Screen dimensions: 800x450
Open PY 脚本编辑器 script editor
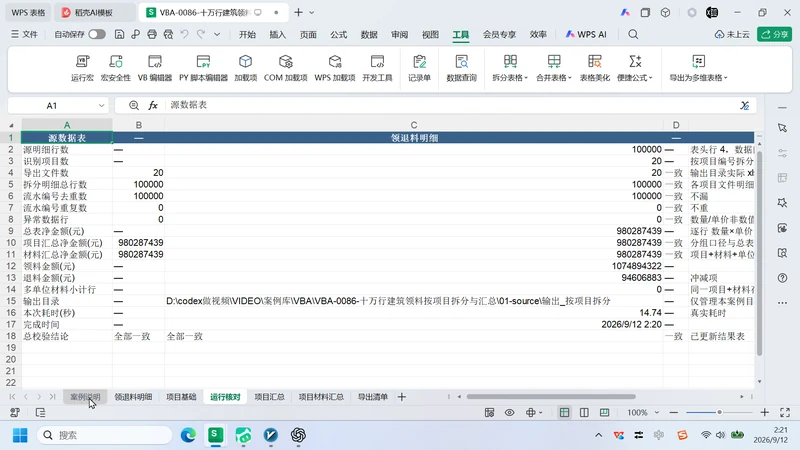pyautogui.click(x=203, y=68)
